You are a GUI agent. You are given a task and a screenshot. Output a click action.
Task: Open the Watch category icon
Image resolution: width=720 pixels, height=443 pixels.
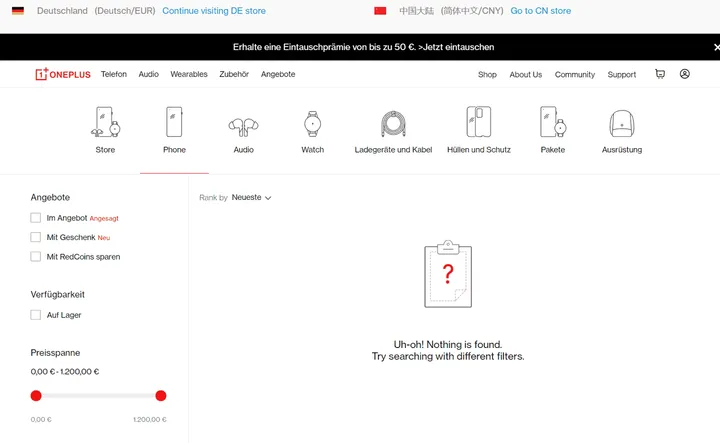(313, 124)
